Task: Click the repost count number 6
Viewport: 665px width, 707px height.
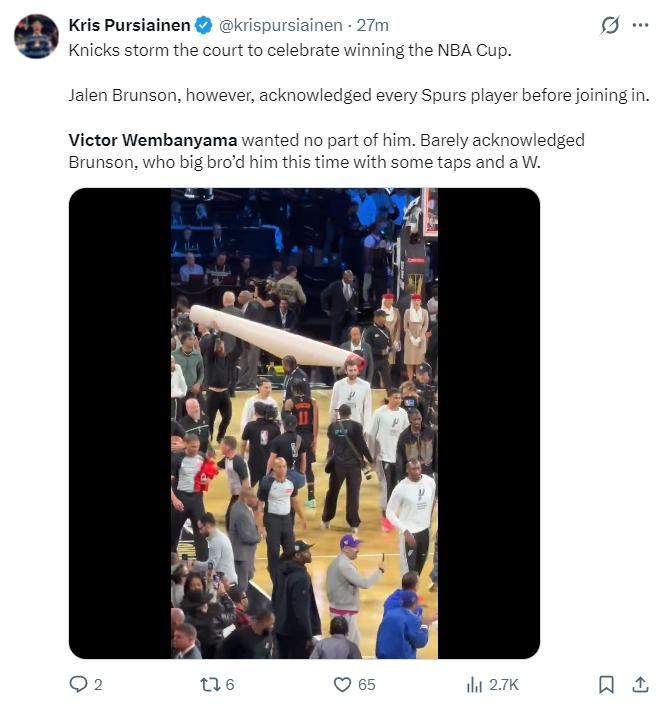Action: coord(230,685)
